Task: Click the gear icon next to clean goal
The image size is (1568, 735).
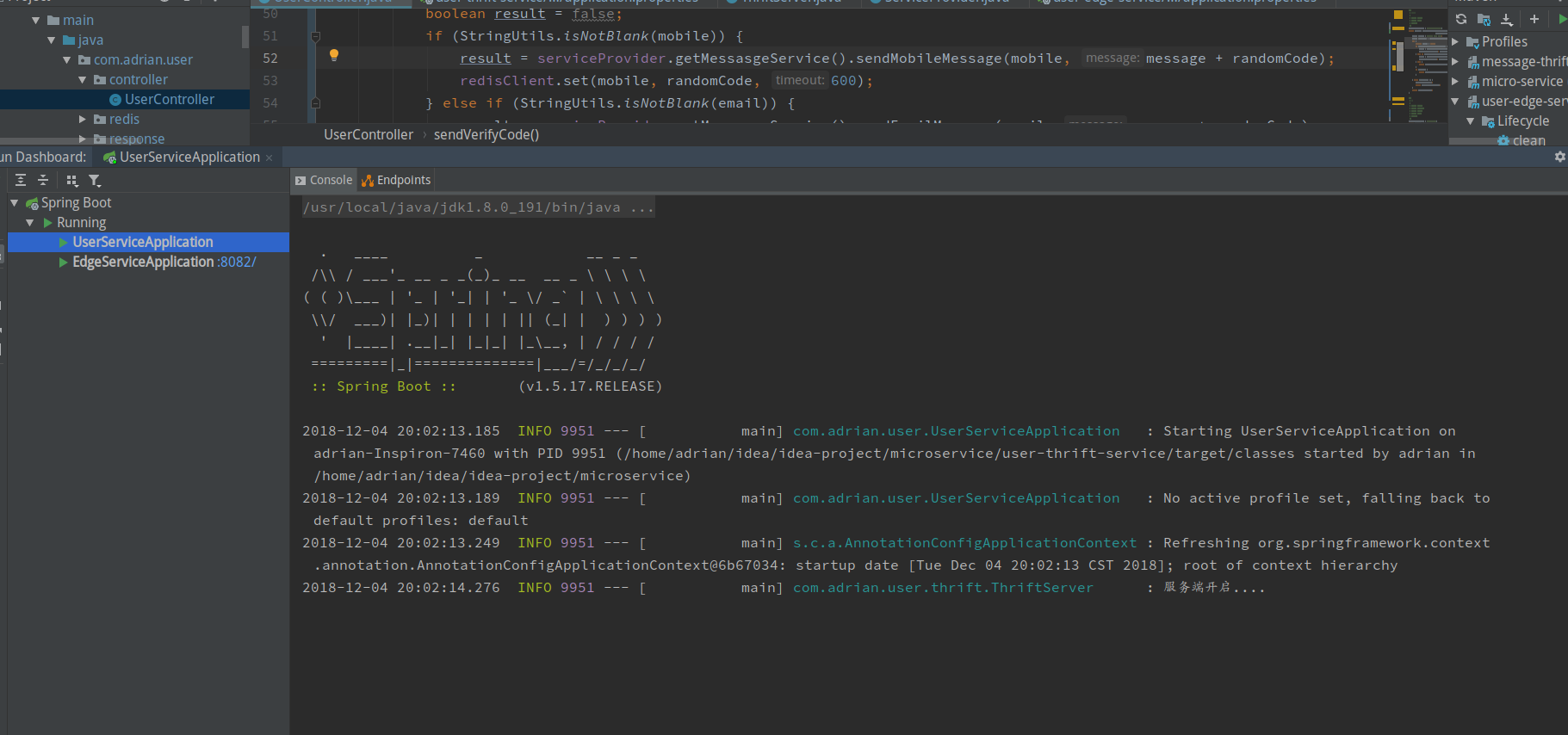Action: [x=1503, y=141]
